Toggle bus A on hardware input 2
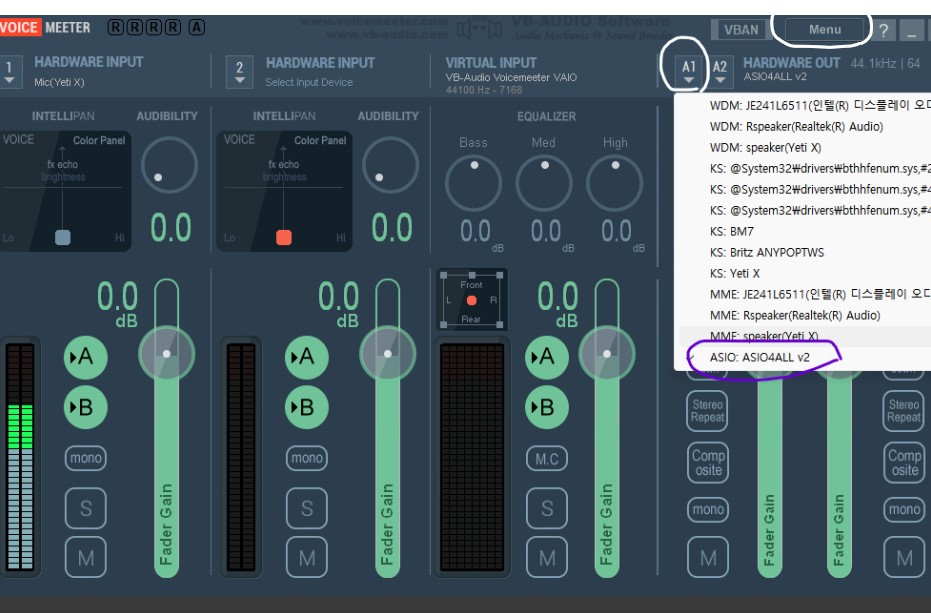Viewport: 931px width, 613px height. [x=306, y=358]
